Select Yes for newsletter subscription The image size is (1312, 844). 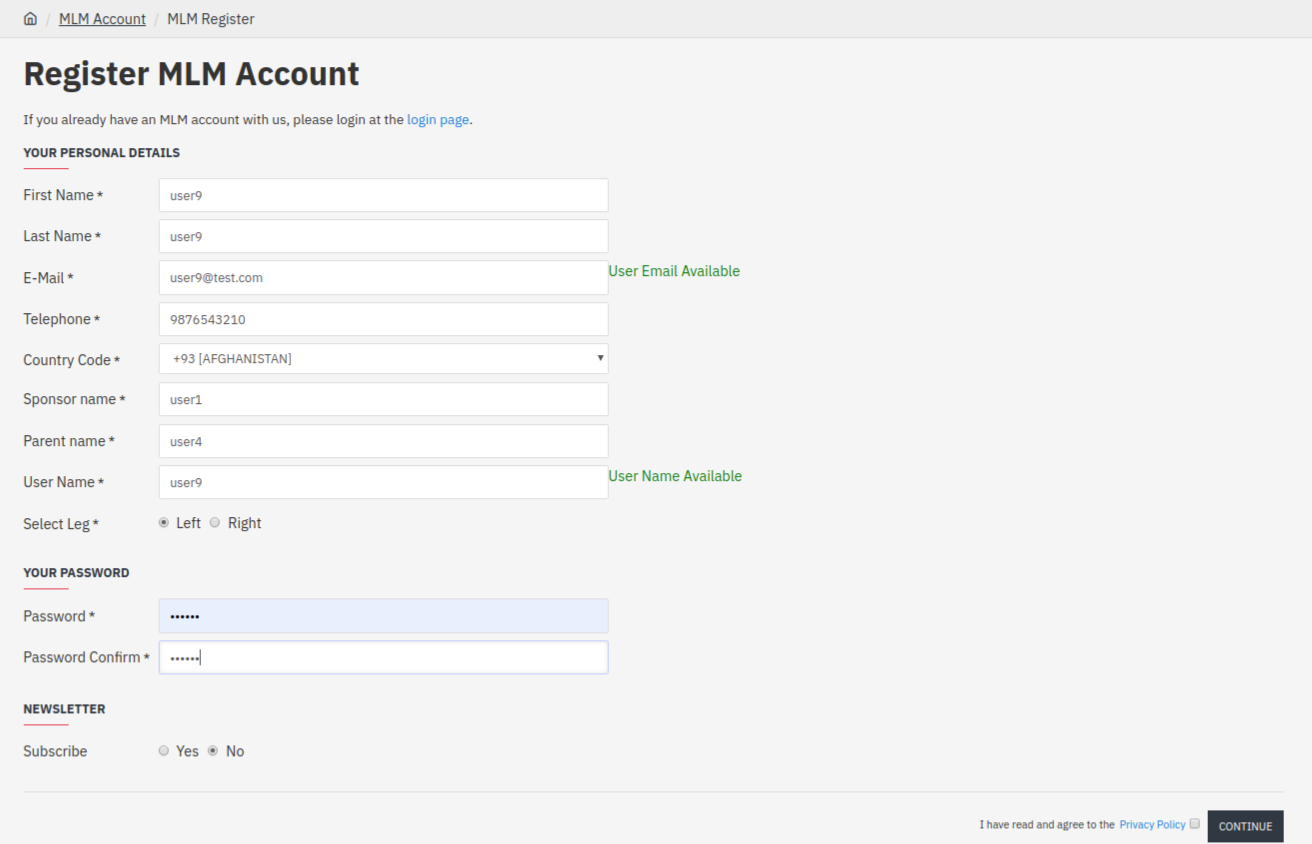pyautogui.click(x=164, y=751)
